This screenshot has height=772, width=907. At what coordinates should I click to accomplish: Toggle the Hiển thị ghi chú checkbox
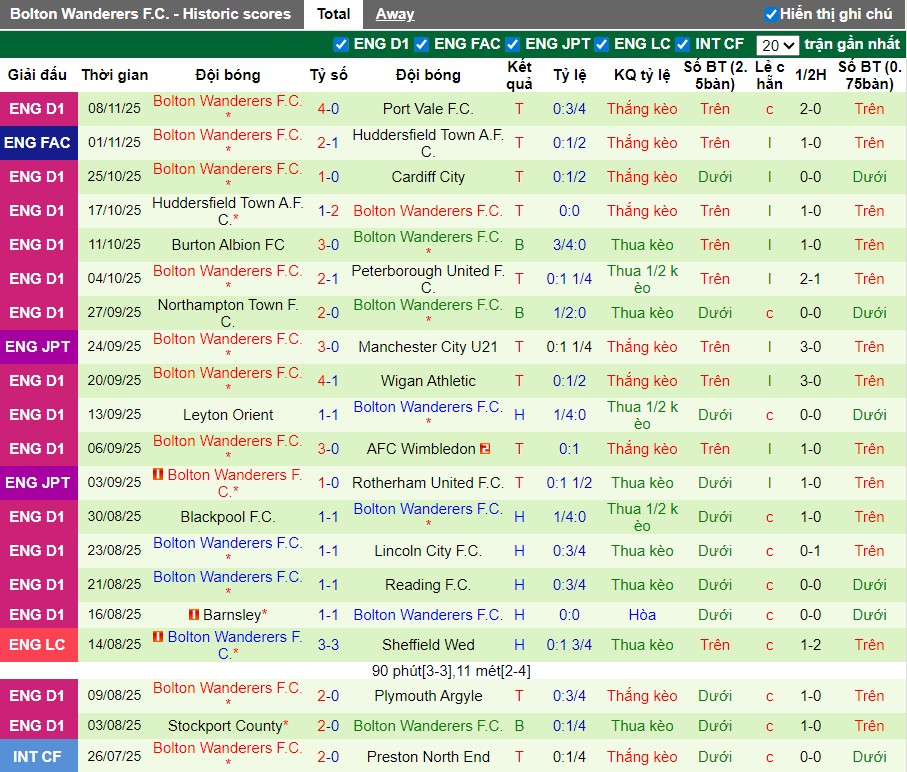pos(771,14)
